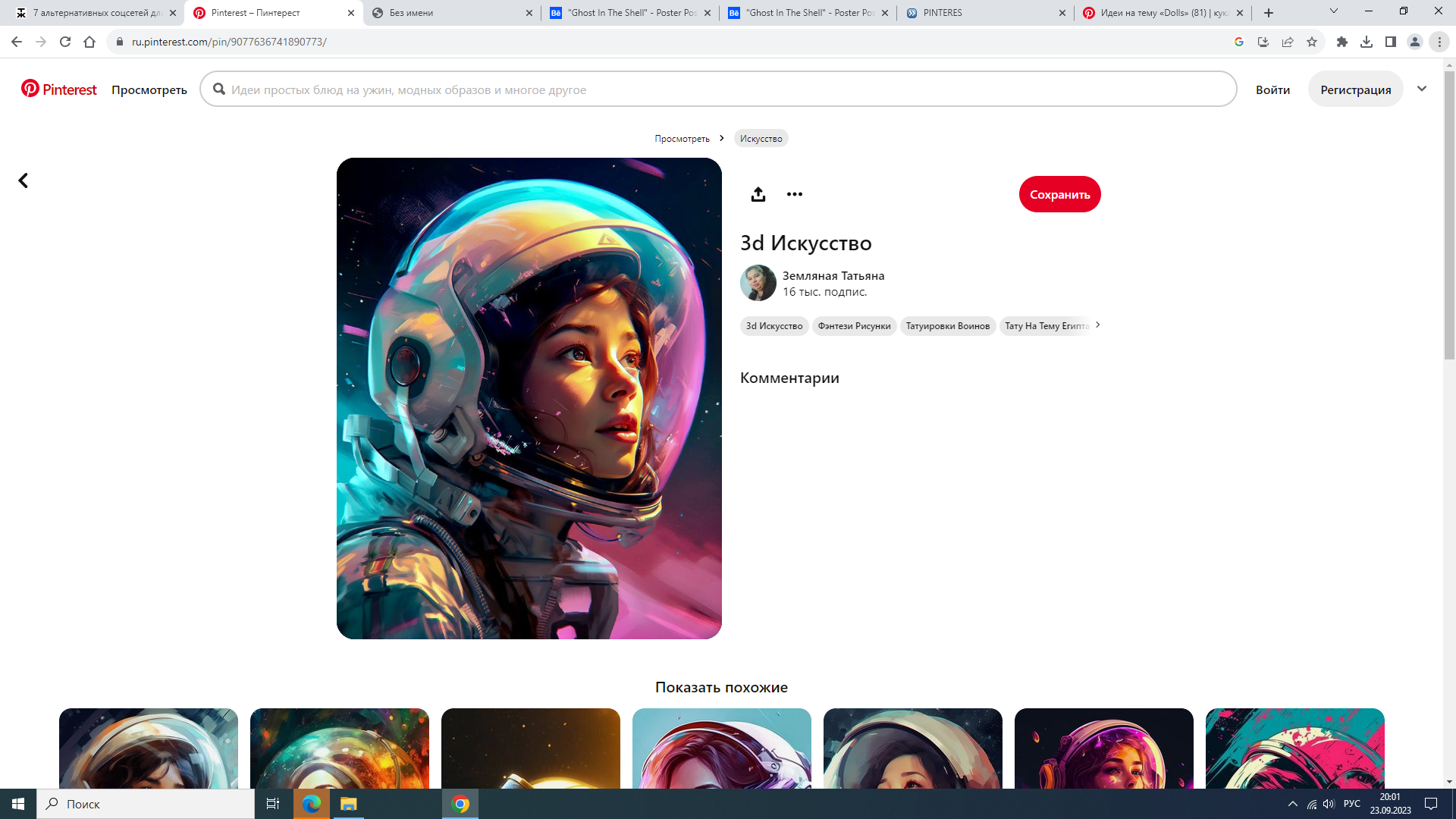This screenshot has height=819, width=1456.
Task: Open the Windows notification center
Action: pyautogui.click(x=1431, y=804)
